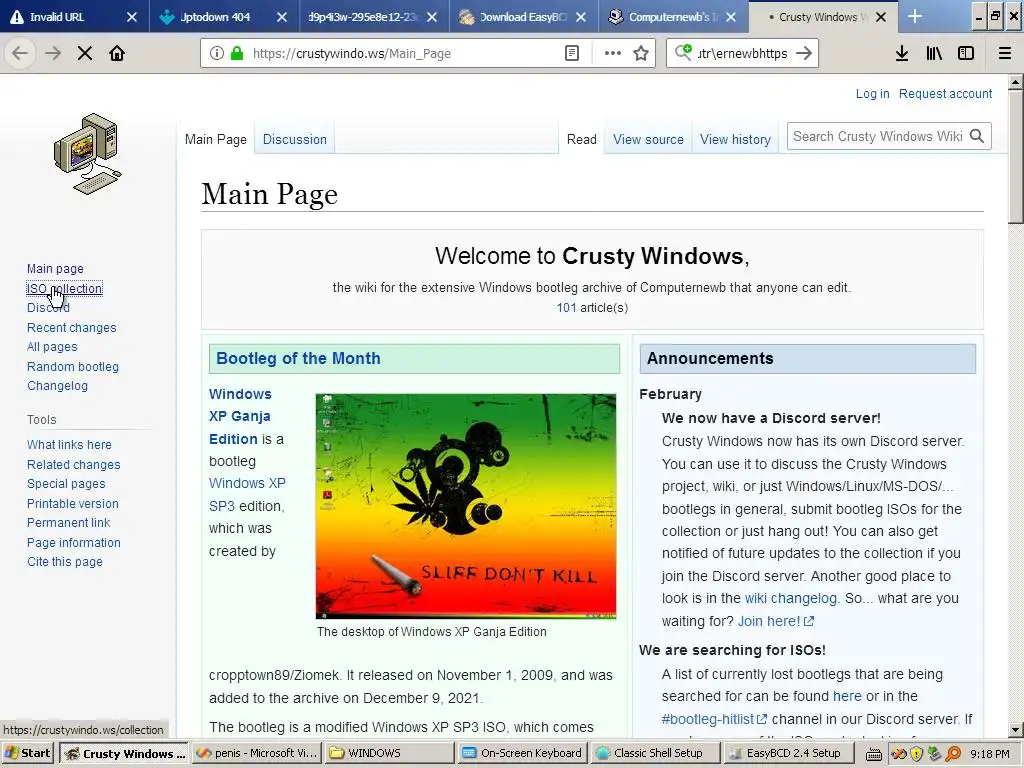This screenshot has height=768, width=1024.
Task: Click the wiki search magnifier button
Action: tap(977, 136)
